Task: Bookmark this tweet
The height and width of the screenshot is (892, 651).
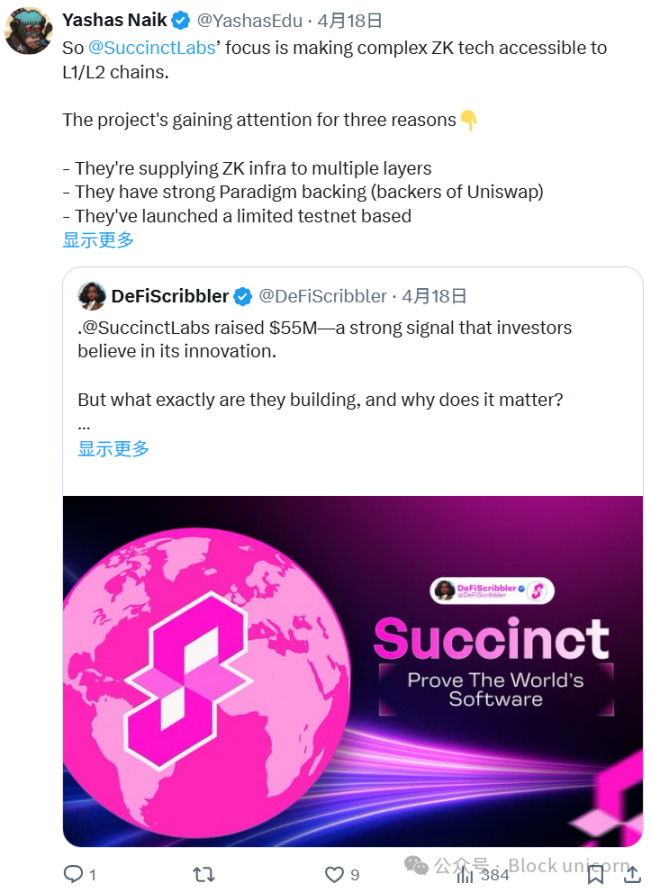Action: click(595, 874)
